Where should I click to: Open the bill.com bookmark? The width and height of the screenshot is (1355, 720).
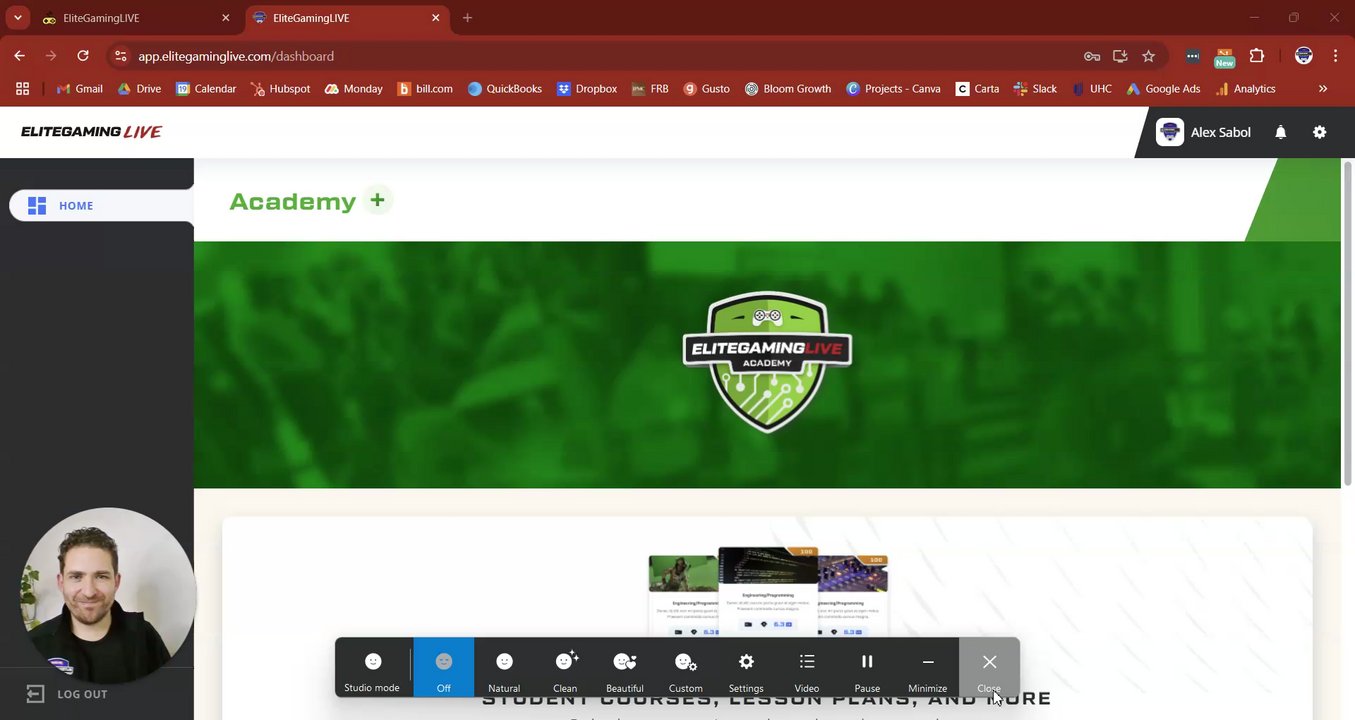425,89
